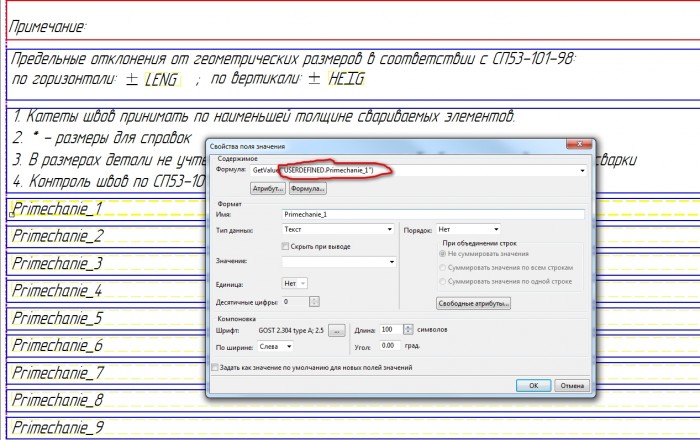Select the HEIG value field
This screenshot has width=700, height=440.
click(347, 79)
